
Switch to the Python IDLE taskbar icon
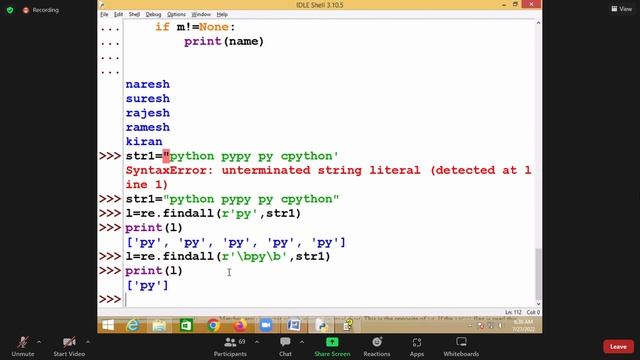[x=322, y=325]
